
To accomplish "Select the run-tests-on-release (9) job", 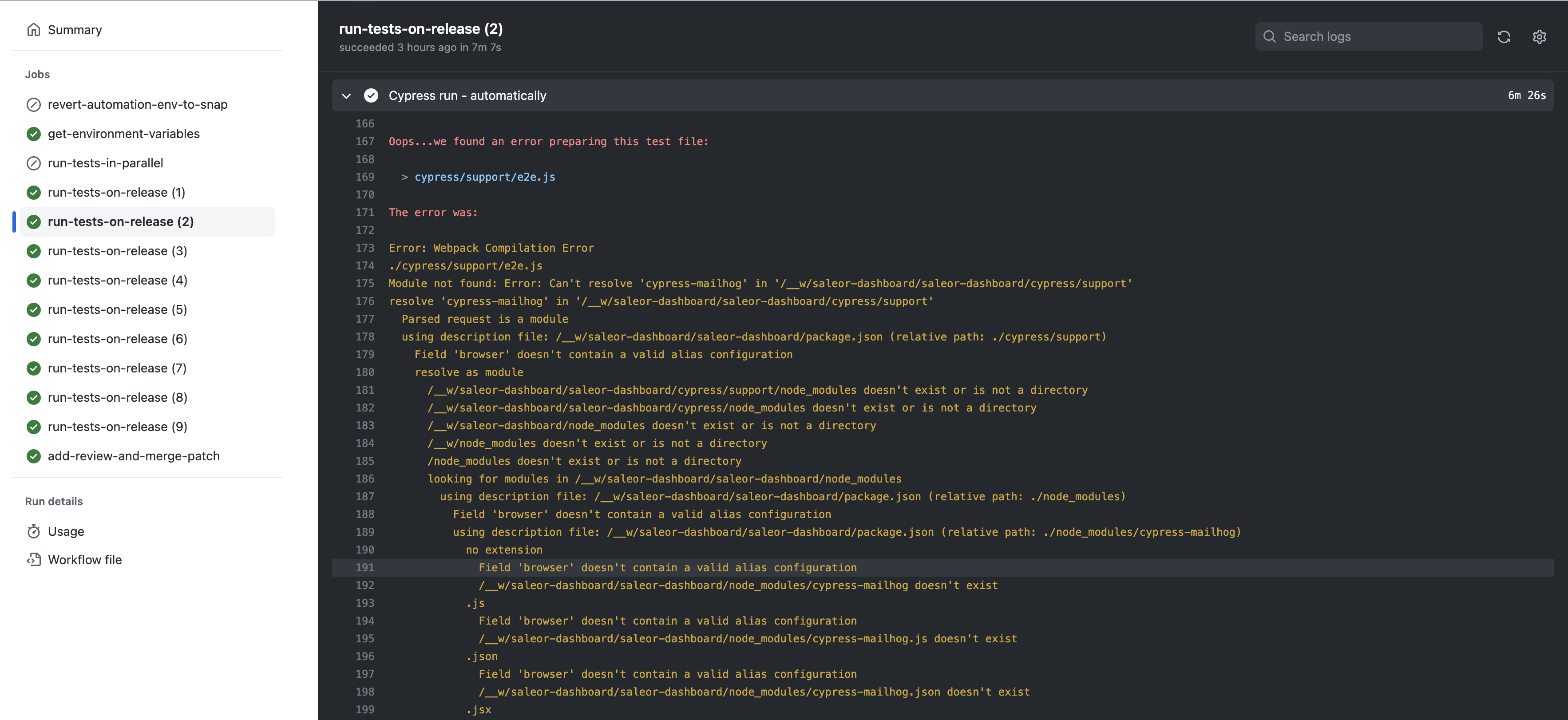I will [x=118, y=427].
